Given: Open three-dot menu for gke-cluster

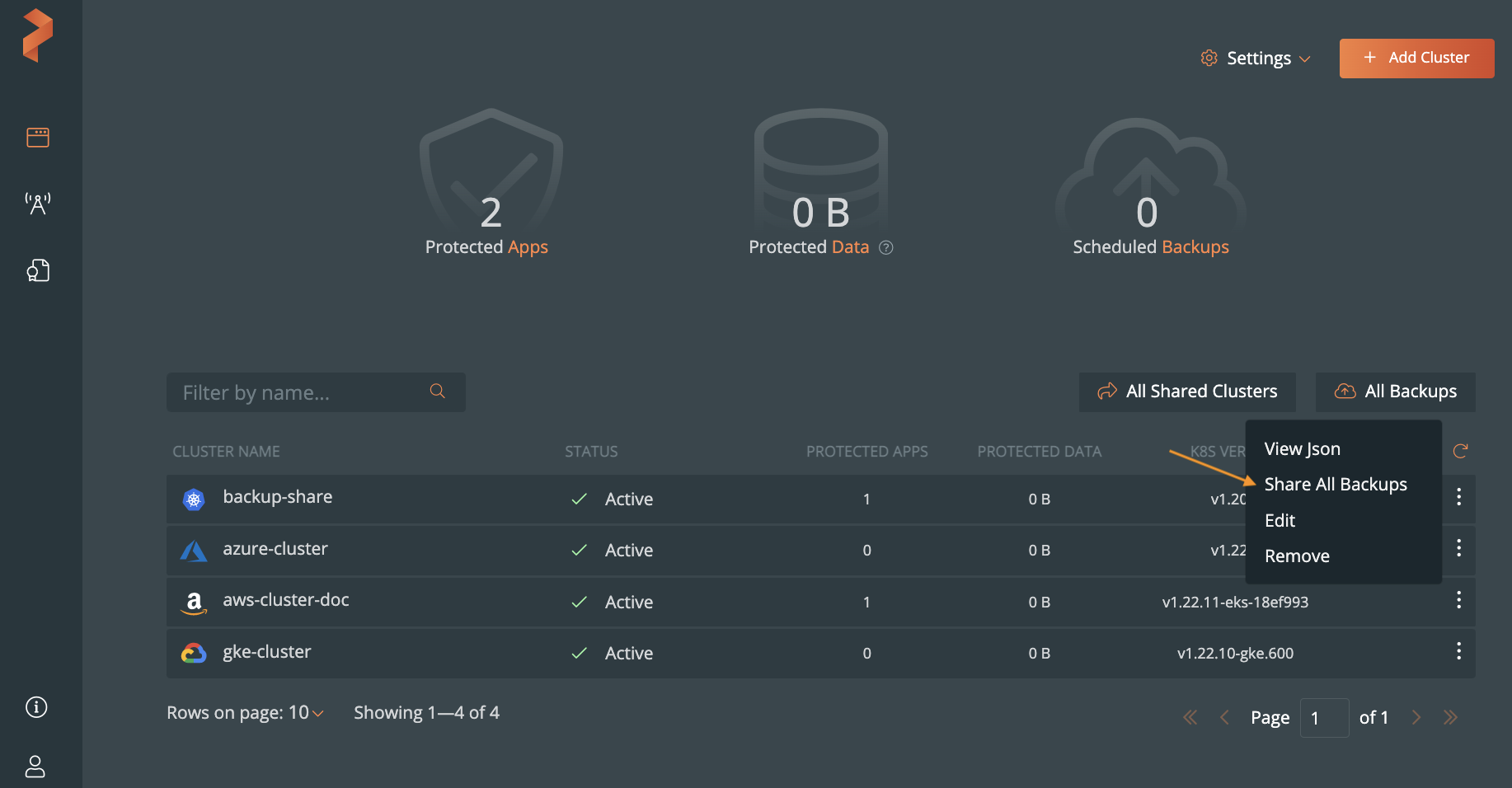Looking at the screenshot, I should click(1458, 651).
